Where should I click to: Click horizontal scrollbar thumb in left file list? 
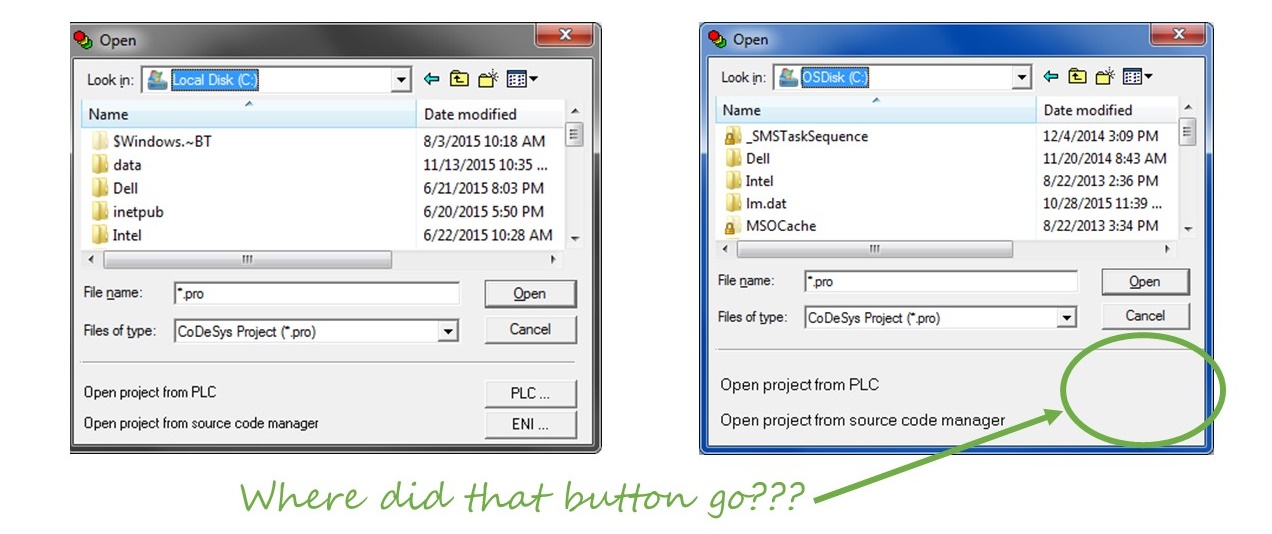tap(247, 259)
